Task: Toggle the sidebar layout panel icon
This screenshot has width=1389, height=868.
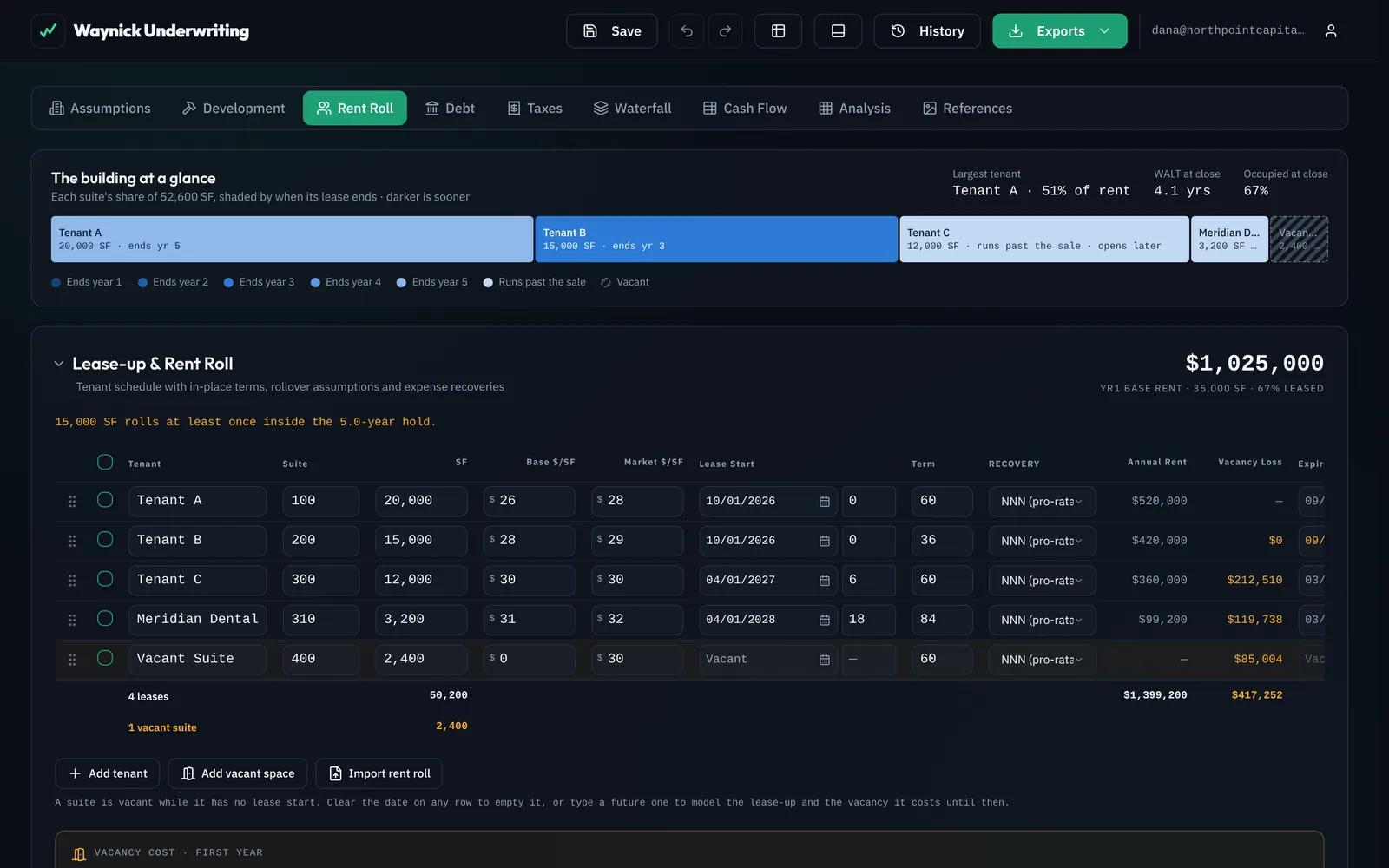Action: (x=779, y=31)
